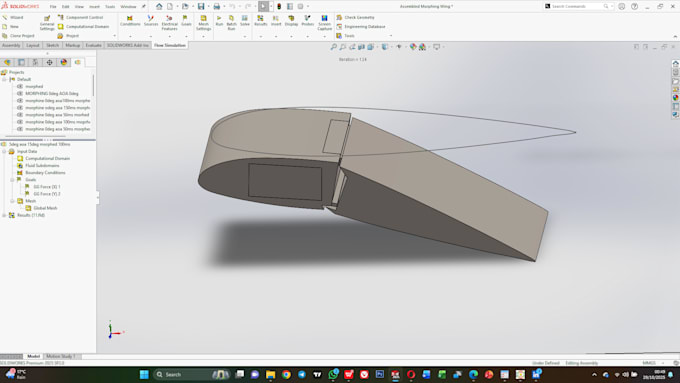The width and height of the screenshot is (680, 383).
Task: Open the Probes tool
Action: (x=307, y=20)
